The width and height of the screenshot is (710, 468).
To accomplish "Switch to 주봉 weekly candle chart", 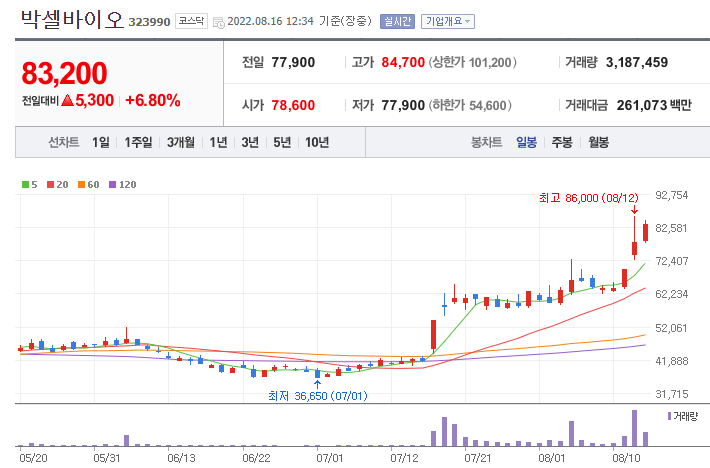I will [562, 142].
